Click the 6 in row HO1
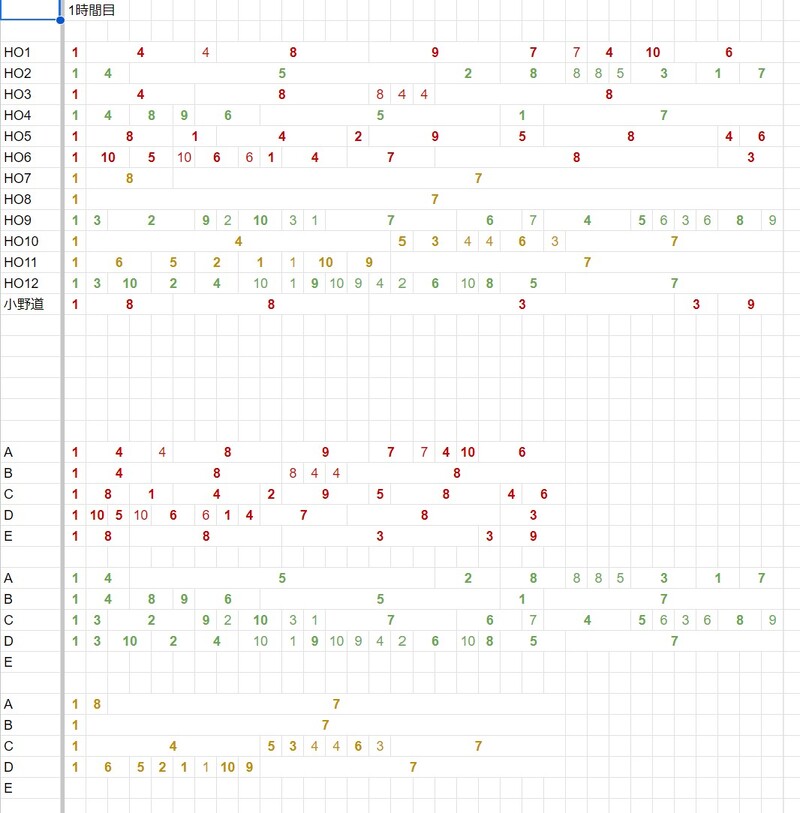The height and width of the screenshot is (813, 800). coord(729,52)
